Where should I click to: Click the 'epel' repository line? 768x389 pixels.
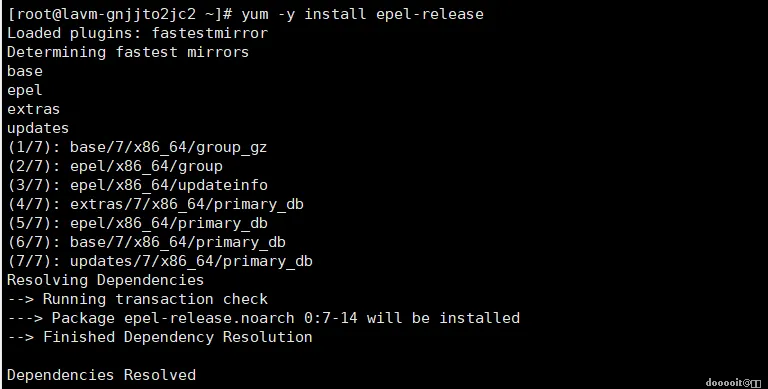[x=24, y=90]
